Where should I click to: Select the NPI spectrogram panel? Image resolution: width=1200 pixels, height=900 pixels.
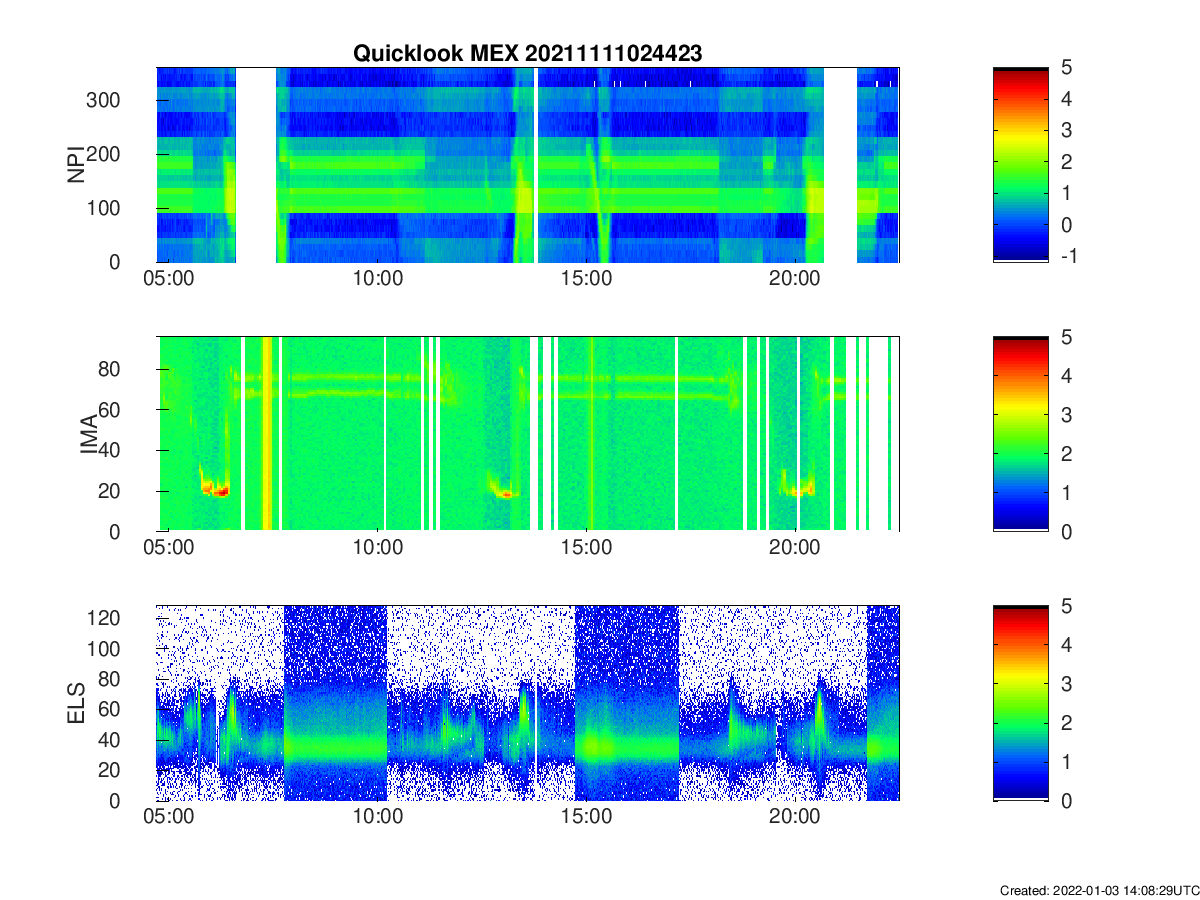pyautogui.click(x=528, y=165)
